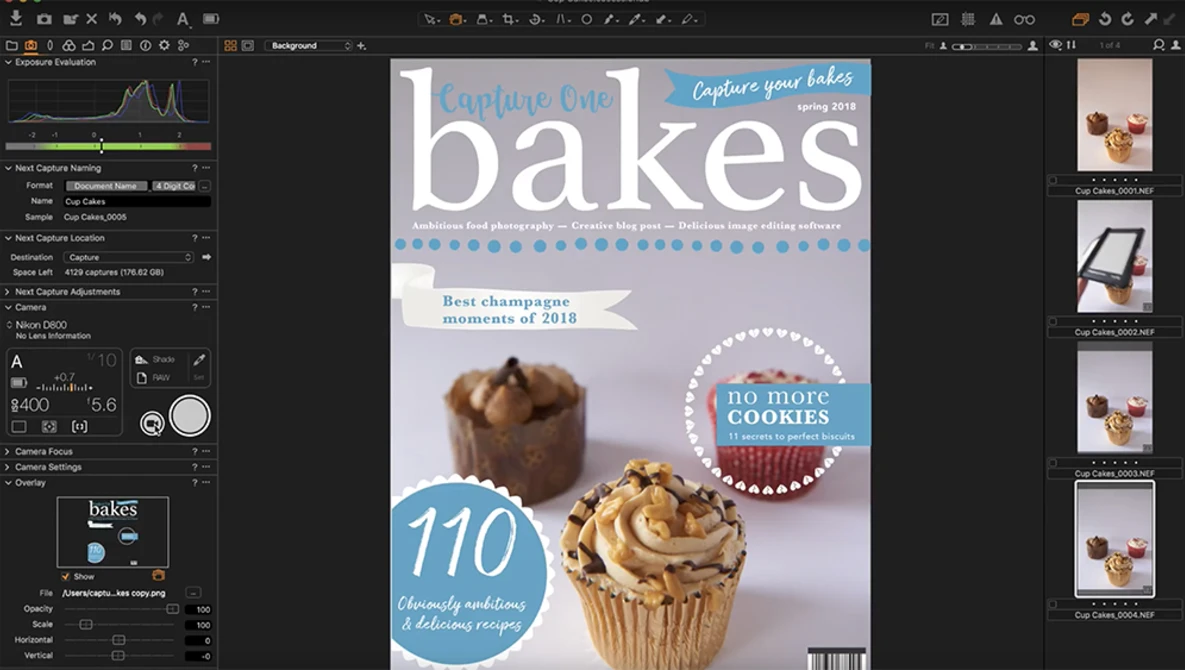Toggle the exposure warning triangle icon

tap(996, 20)
